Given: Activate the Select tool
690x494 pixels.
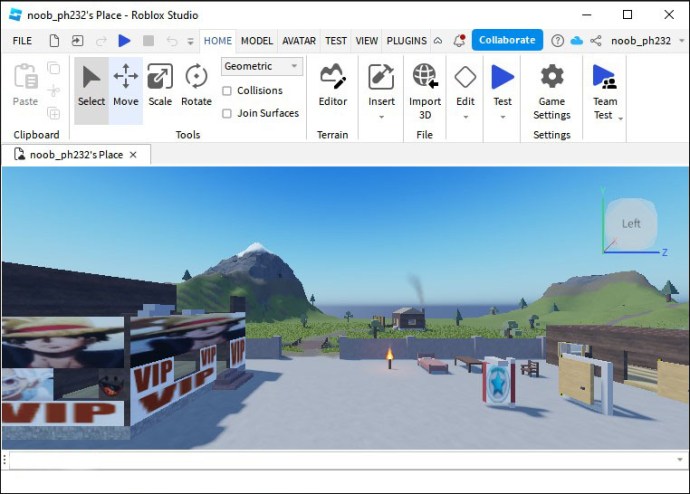Looking at the screenshot, I should coord(91,90).
